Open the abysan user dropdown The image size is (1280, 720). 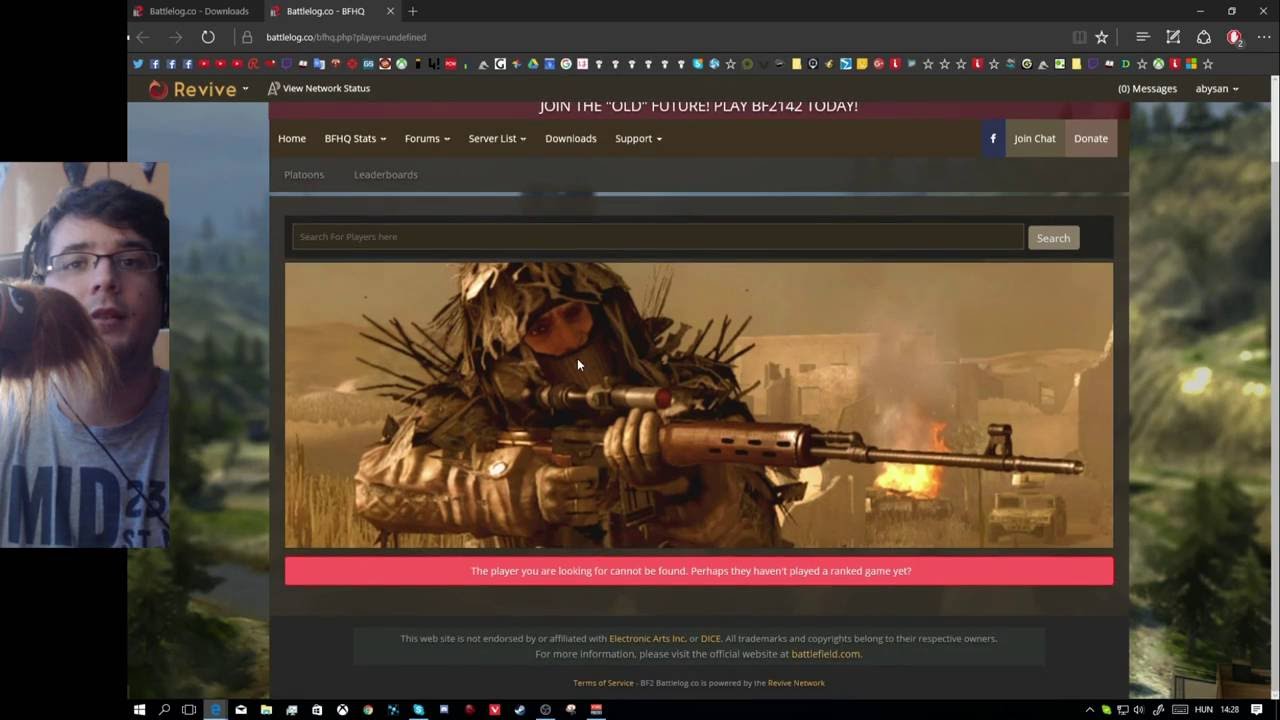point(1217,88)
